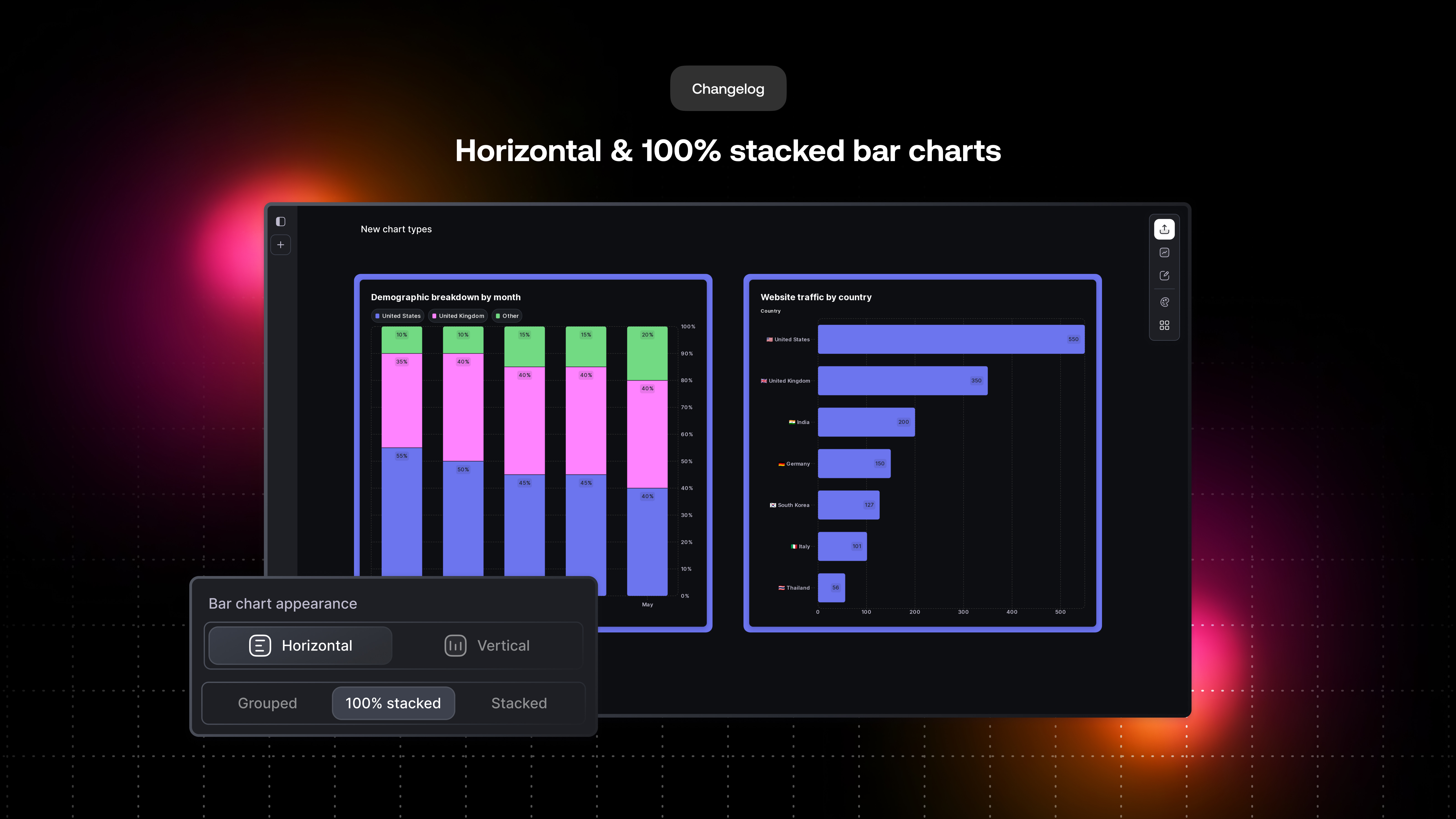Open the color palette theme icon
Image resolution: width=1456 pixels, height=819 pixels.
point(1164,302)
